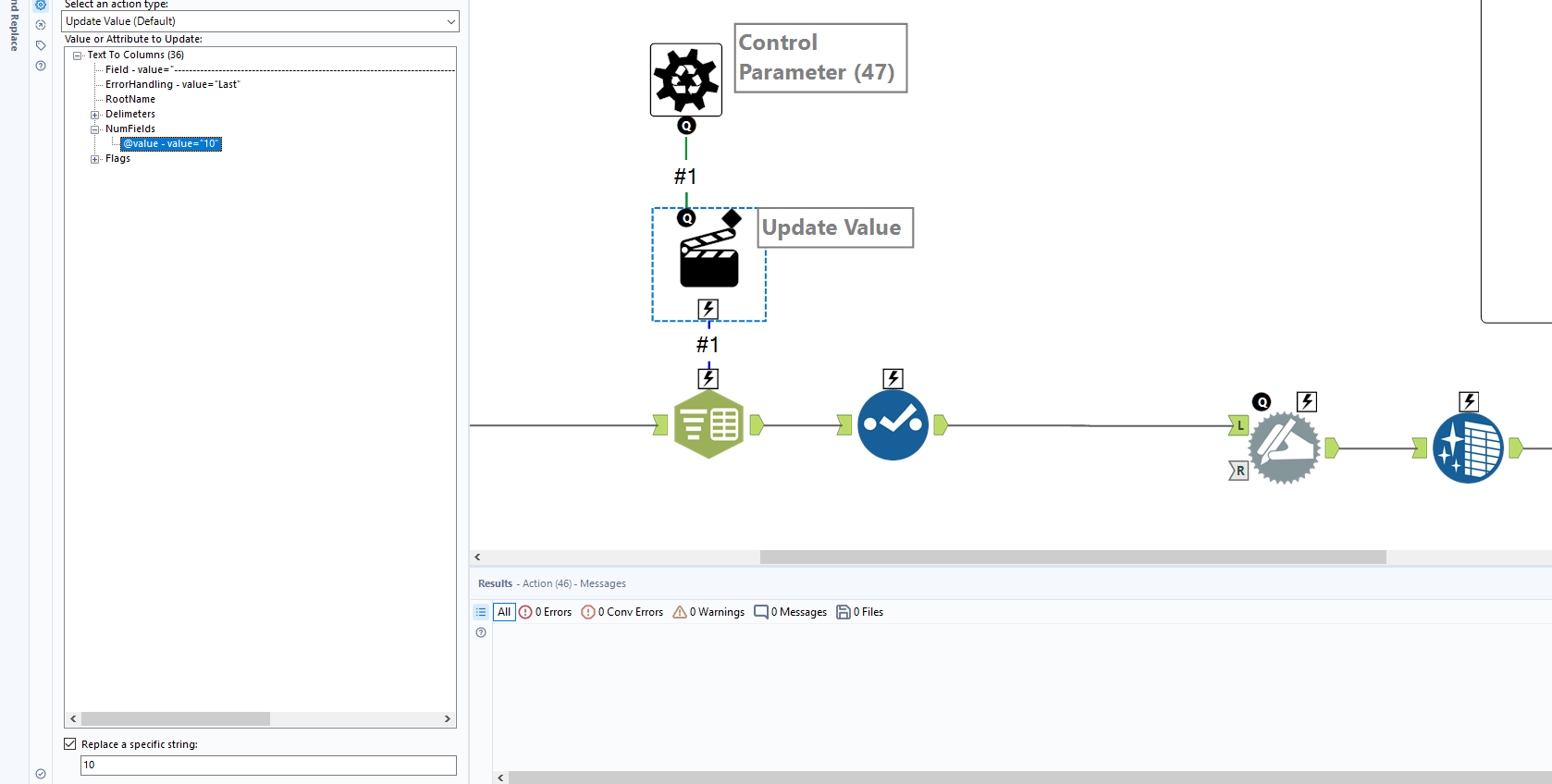Click lightning anchor above Text To Columns
Image resolution: width=1552 pixels, height=784 pixels.
click(x=708, y=378)
